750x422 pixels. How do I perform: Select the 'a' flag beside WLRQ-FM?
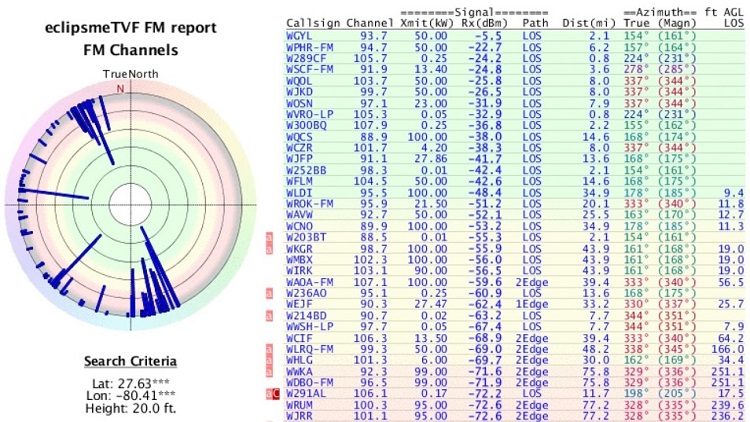(x=268, y=351)
